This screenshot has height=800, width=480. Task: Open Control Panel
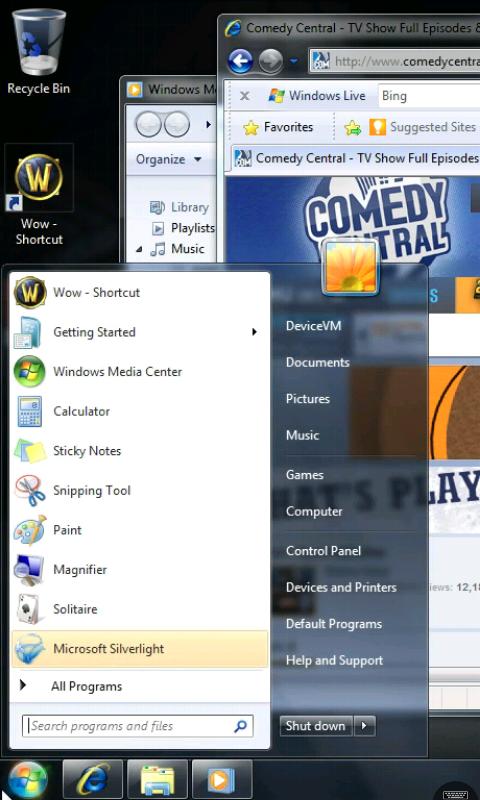[323, 551]
